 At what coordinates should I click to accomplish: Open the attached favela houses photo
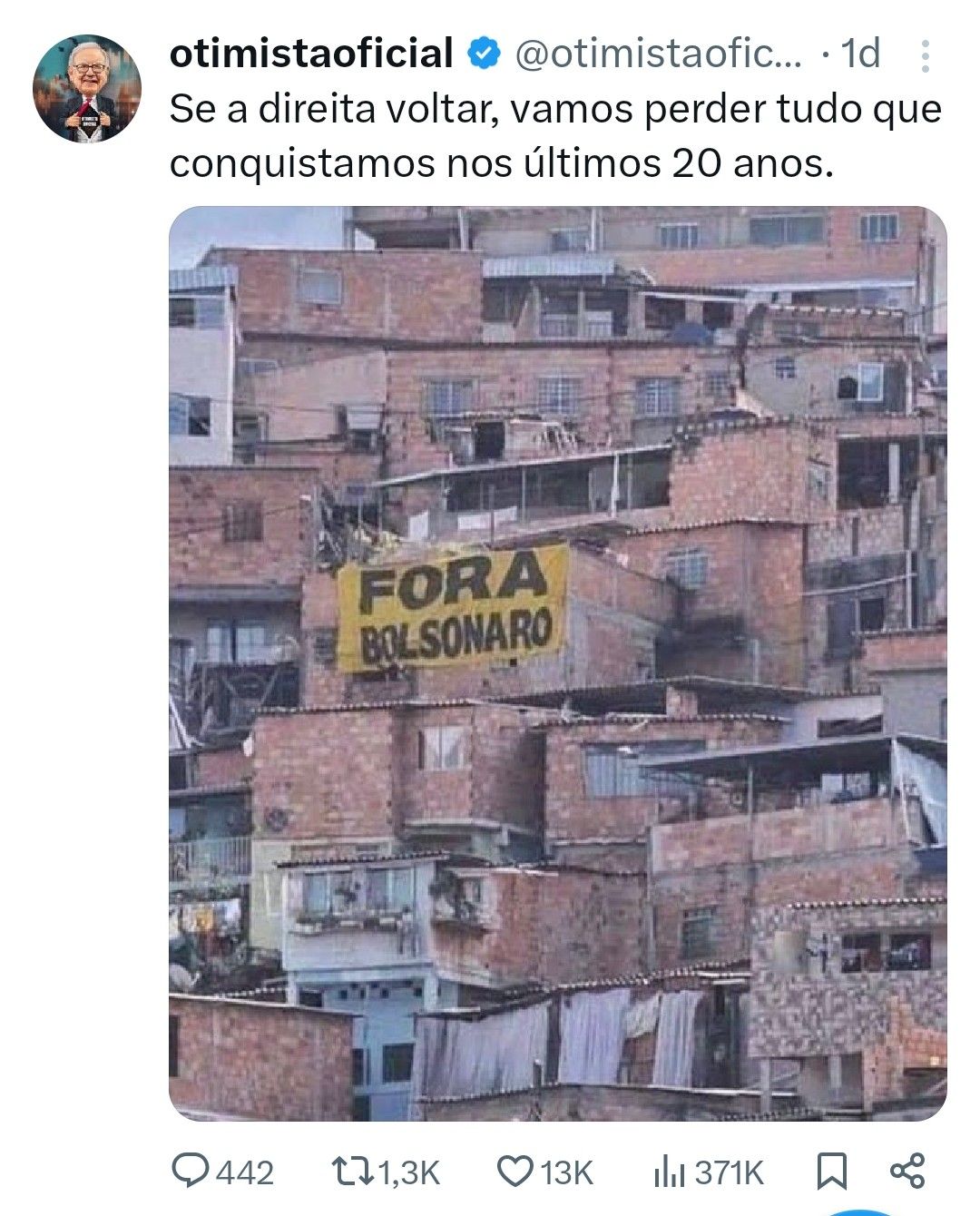(558, 663)
